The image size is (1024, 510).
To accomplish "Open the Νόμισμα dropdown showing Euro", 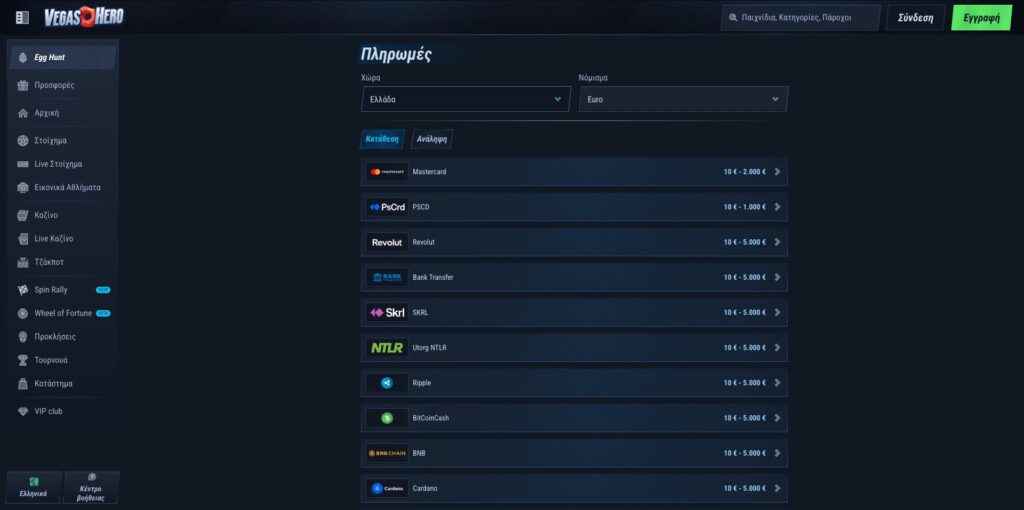I will (x=683, y=99).
